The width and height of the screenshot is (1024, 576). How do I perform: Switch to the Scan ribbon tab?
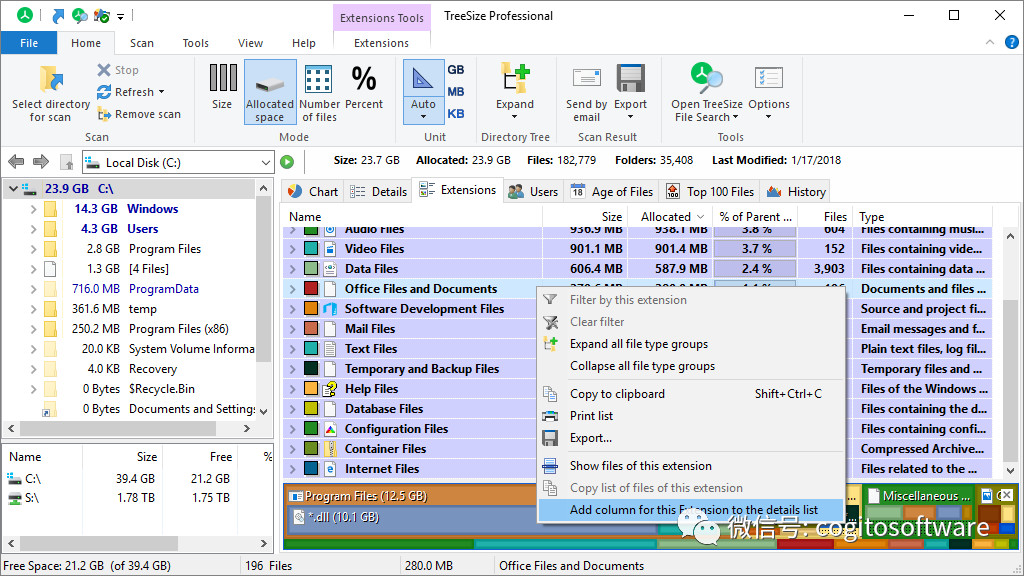pyautogui.click(x=142, y=43)
